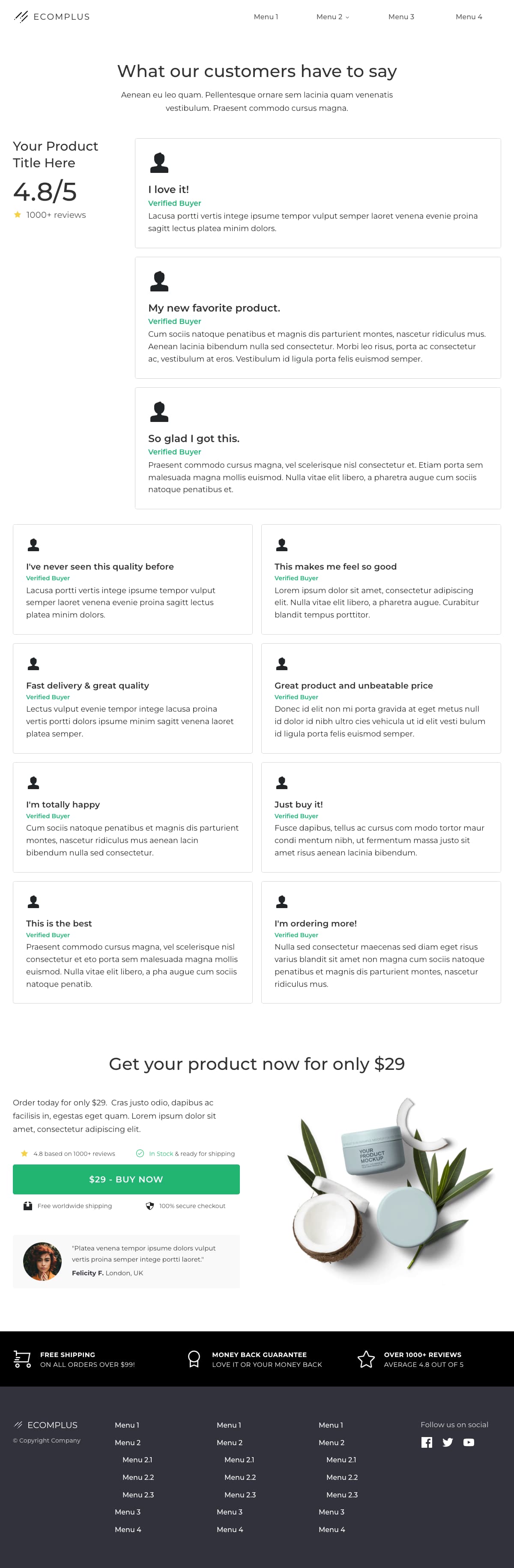Click avatar icon on "I love it!" review
The image size is (514, 1568).
coord(159,163)
